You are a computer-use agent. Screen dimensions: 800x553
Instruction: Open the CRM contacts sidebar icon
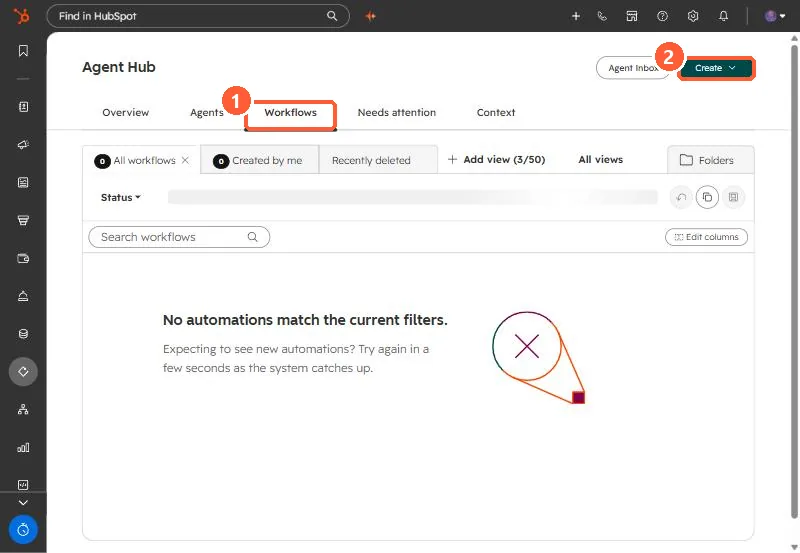(23, 107)
